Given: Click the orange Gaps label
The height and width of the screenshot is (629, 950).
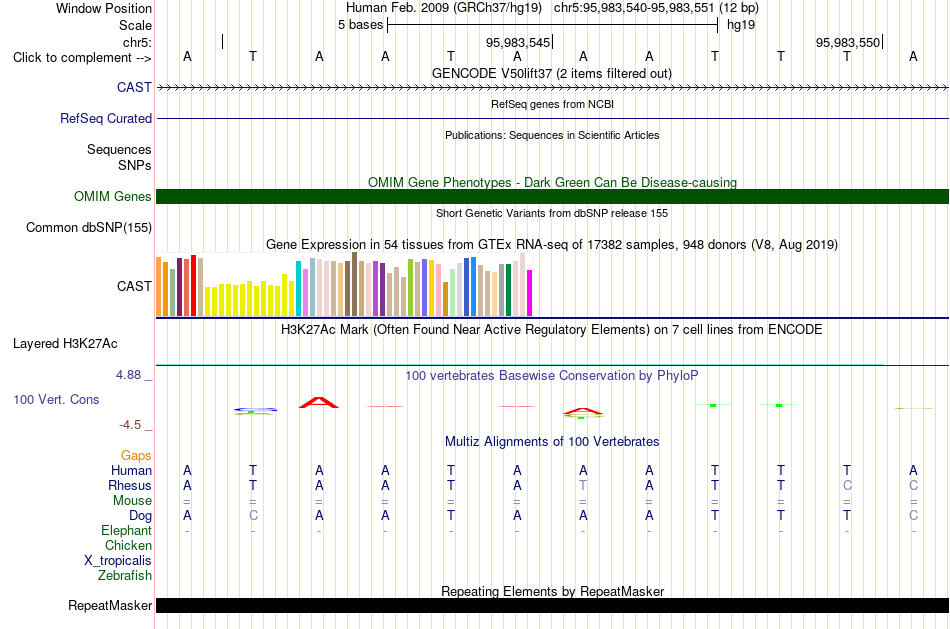Looking at the screenshot, I should [136, 455].
